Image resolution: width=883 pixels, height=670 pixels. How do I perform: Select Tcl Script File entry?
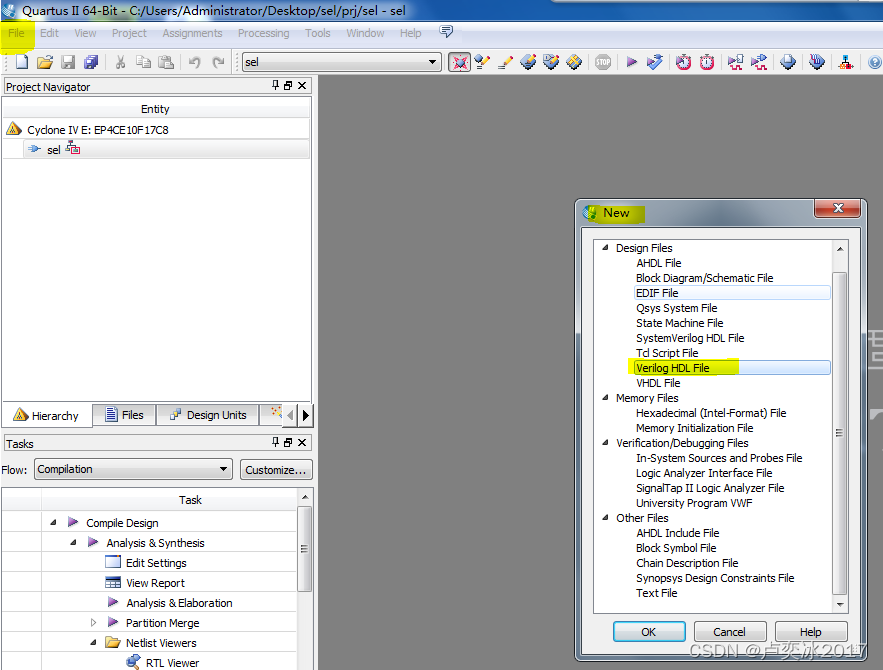click(x=667, y=353)
